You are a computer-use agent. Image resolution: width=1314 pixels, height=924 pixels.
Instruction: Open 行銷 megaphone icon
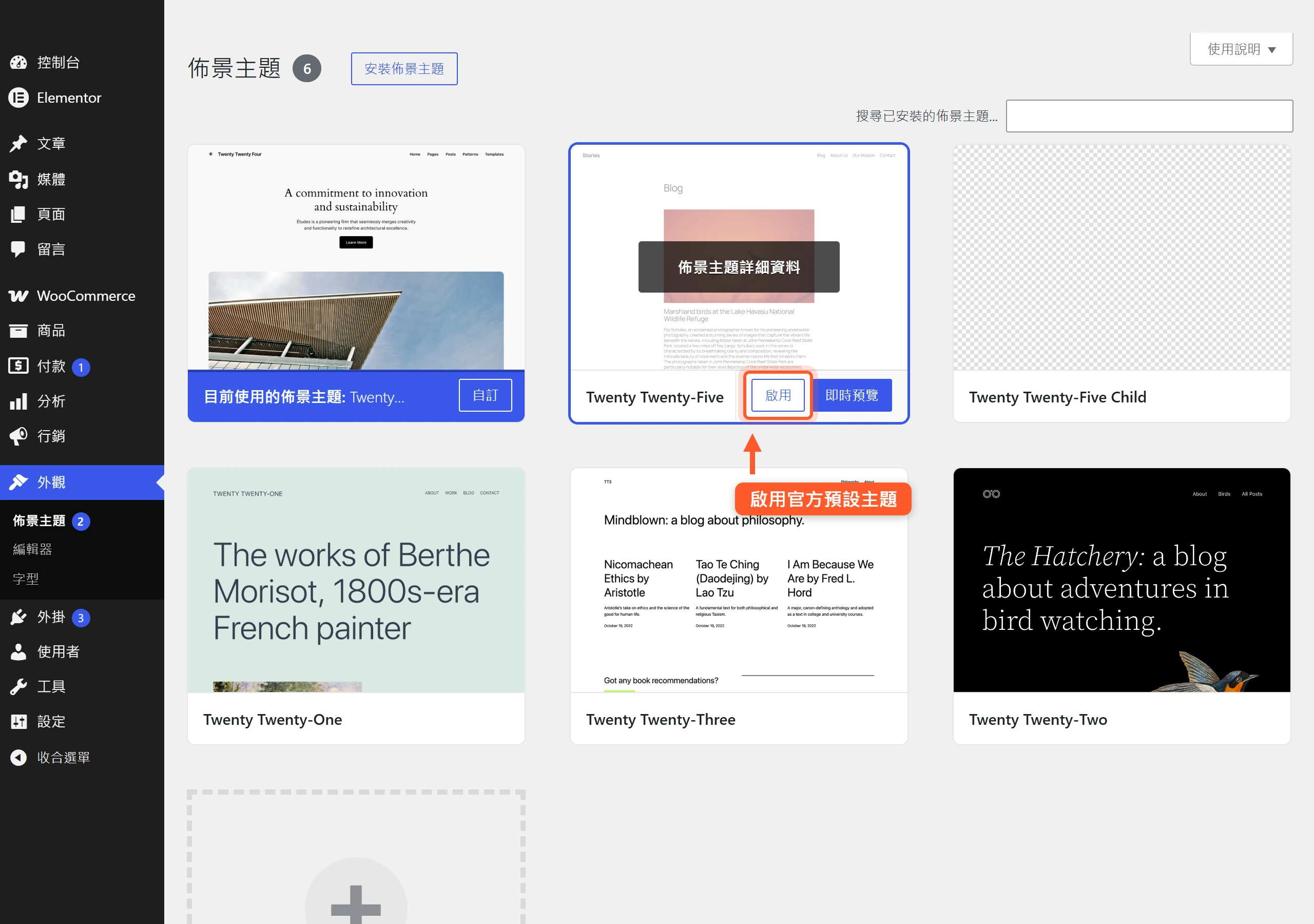tap(18, 436)
